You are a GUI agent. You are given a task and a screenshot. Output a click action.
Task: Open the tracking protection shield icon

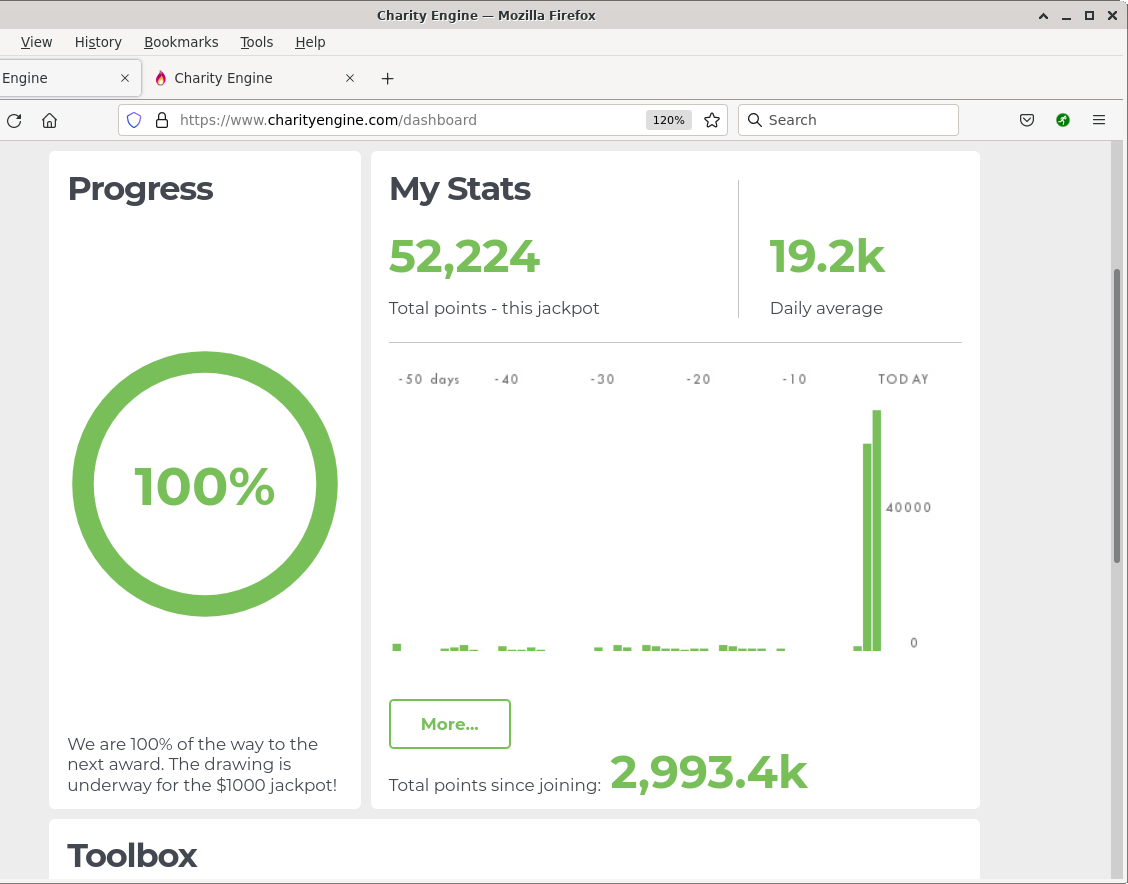(134, 120)
